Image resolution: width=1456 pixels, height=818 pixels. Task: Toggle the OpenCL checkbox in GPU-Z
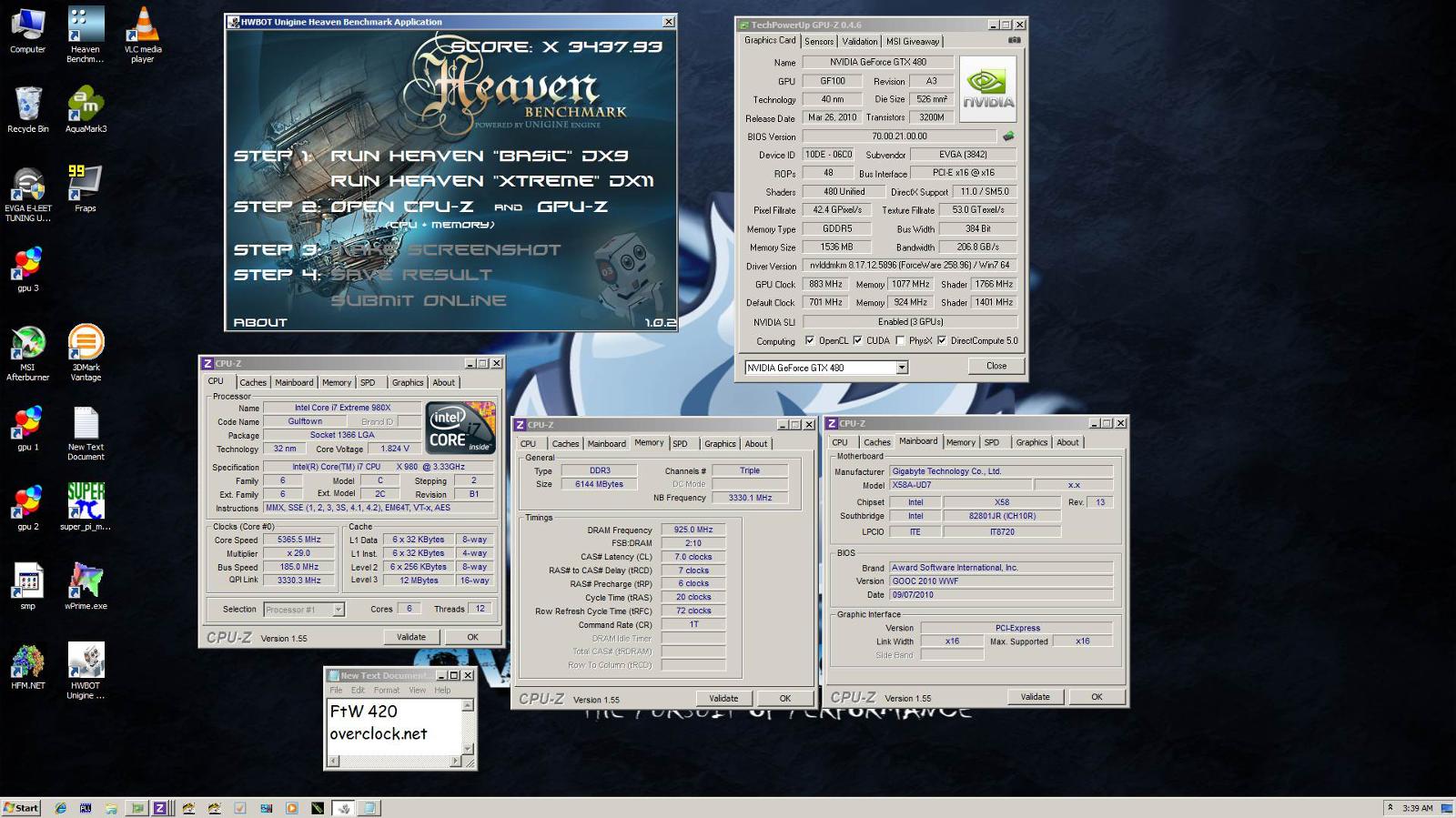pyautogui.click(x=810, y=341)
